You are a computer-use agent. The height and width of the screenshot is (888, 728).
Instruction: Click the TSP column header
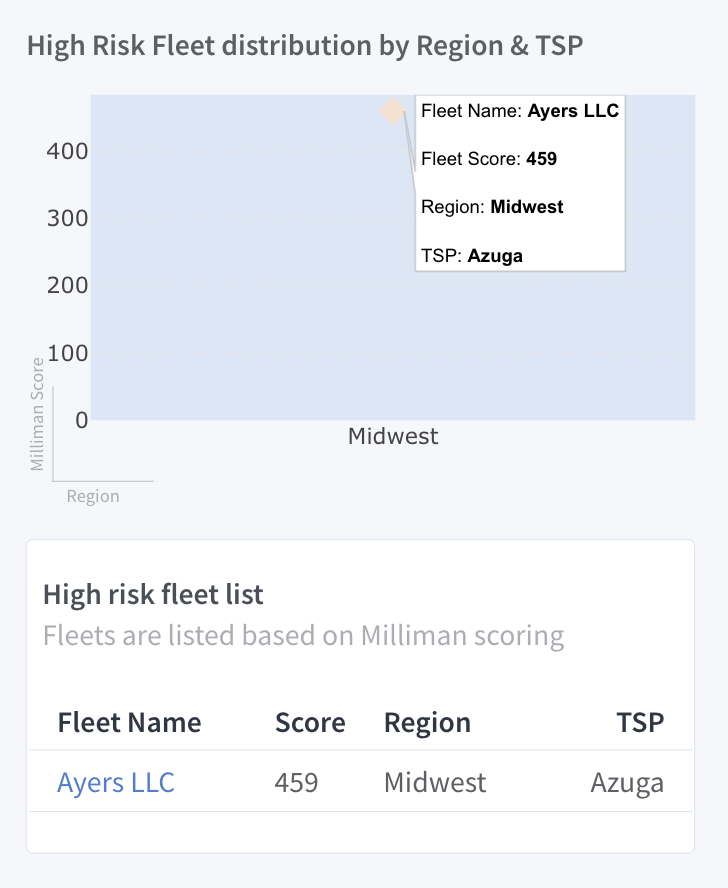tap(640, 722)
